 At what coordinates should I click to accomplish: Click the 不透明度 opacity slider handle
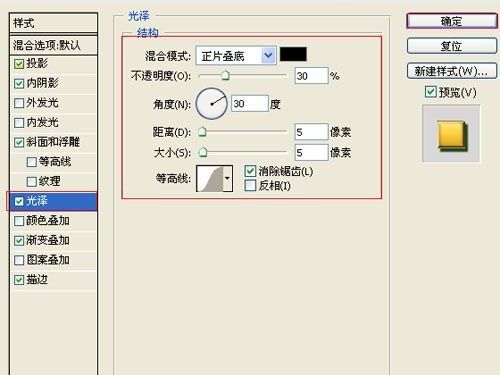pos(226,75)
